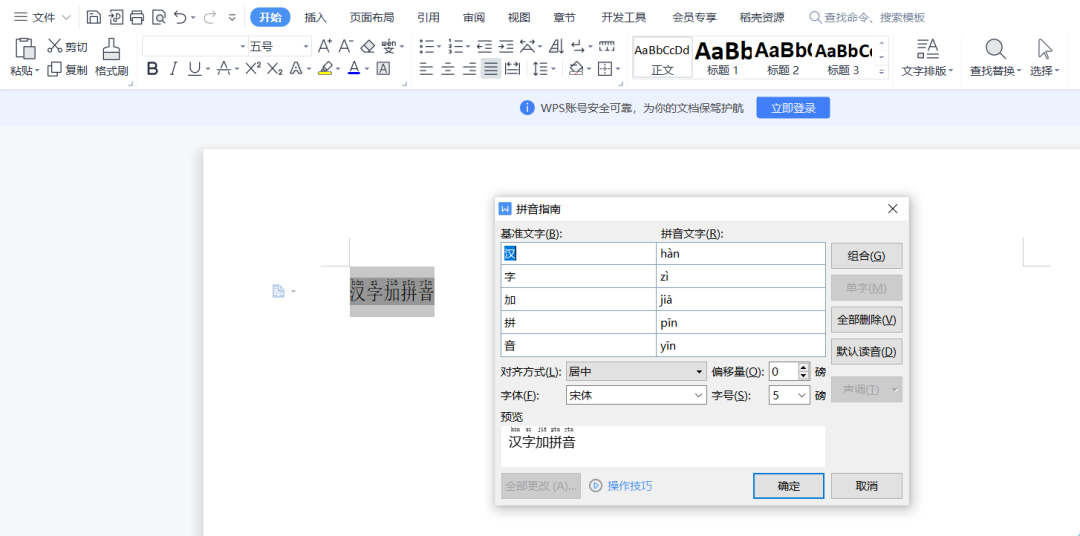Open the 文件 menu
The height and width of the screenshot is (536, 1080).
42,17
